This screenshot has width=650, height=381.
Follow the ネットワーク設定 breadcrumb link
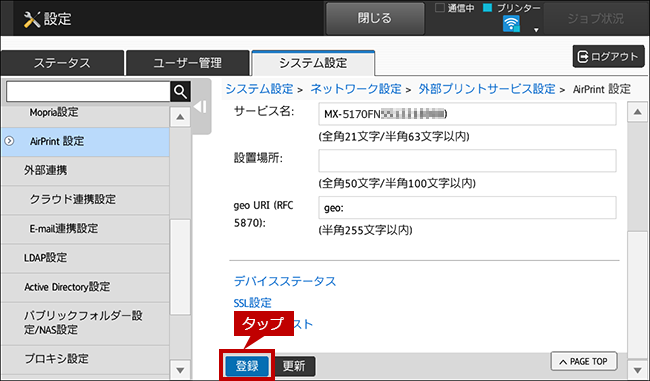point(356,89)
